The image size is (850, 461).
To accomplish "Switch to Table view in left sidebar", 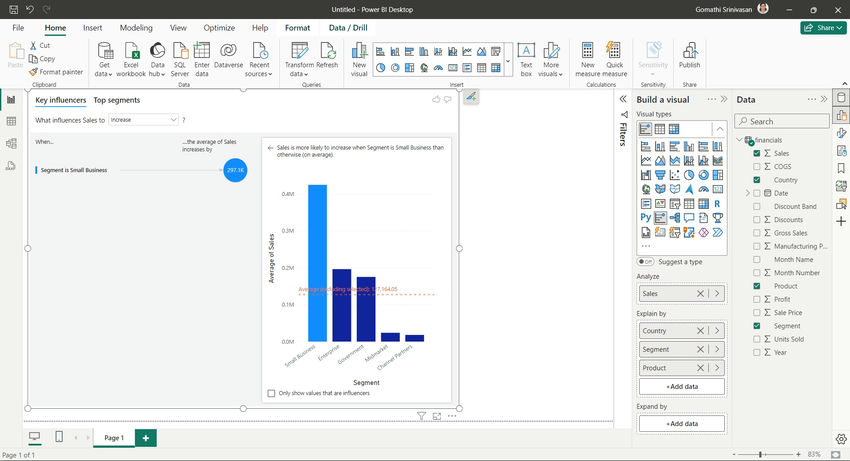I will 11,121.
